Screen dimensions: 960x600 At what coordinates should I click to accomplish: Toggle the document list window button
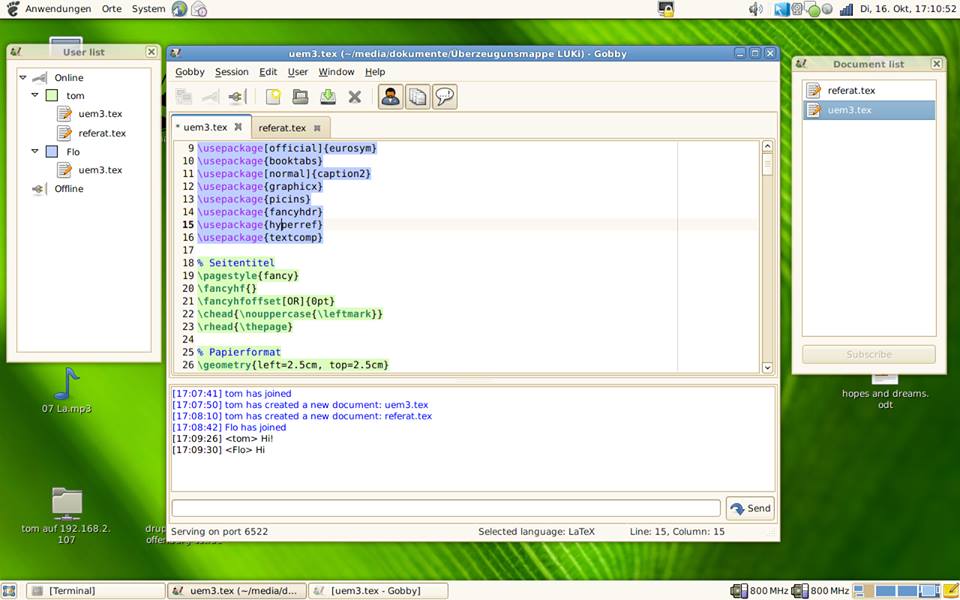tap(418, 97)
